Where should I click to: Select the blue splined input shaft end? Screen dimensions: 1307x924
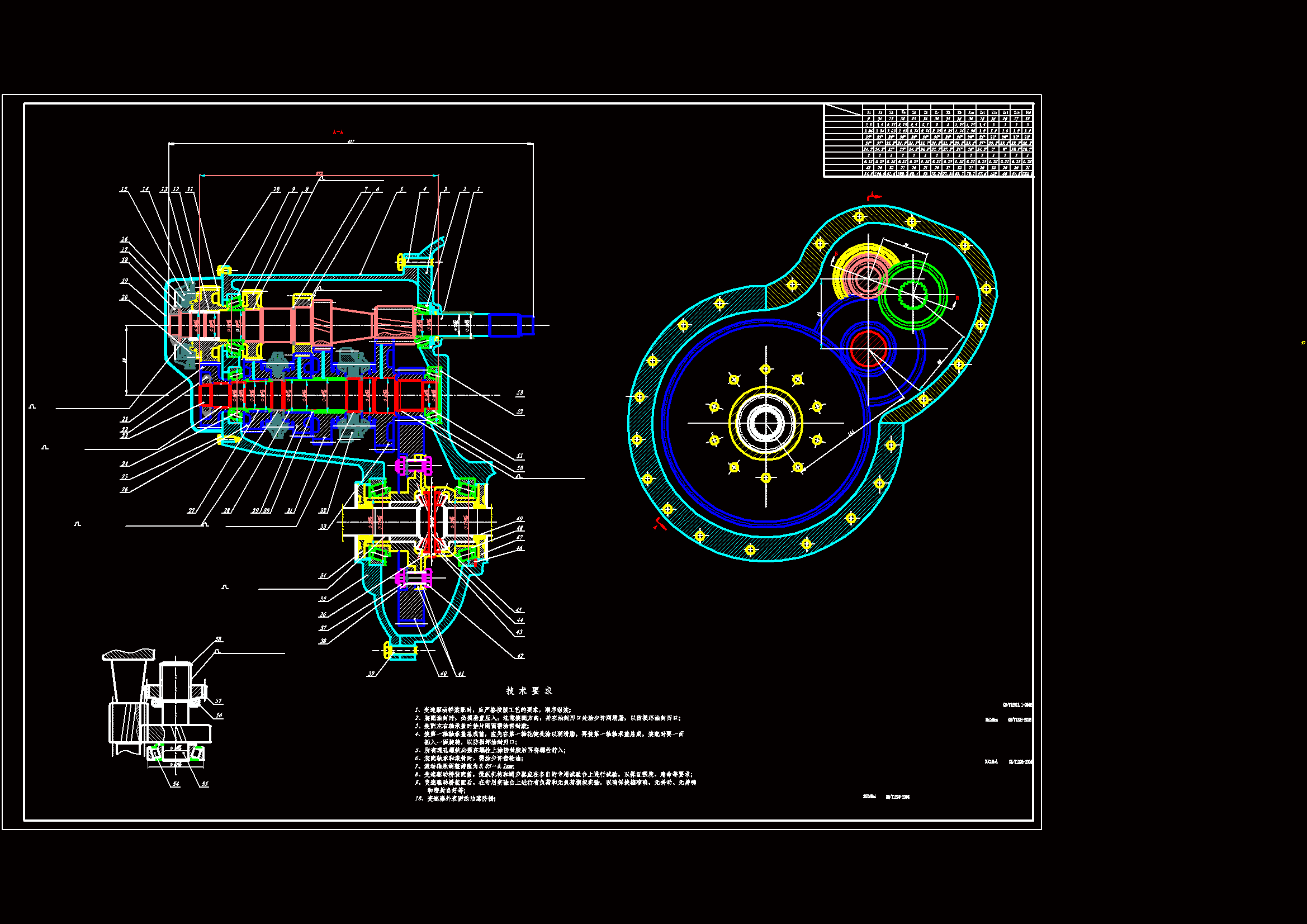[510, 325]
